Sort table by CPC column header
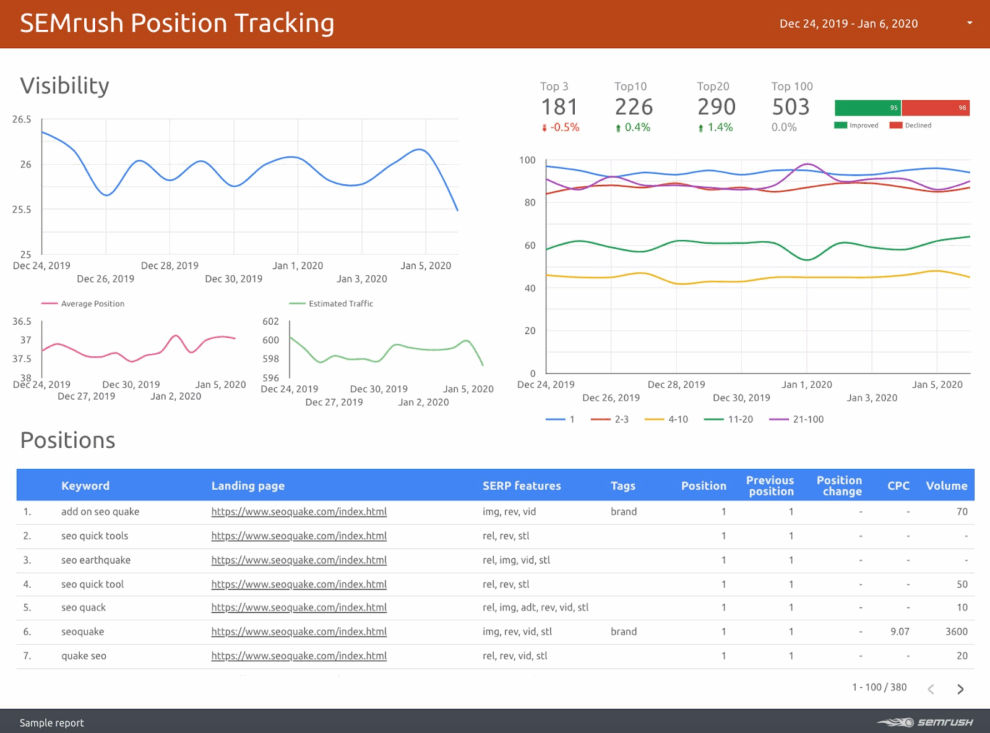 point(898,486)
